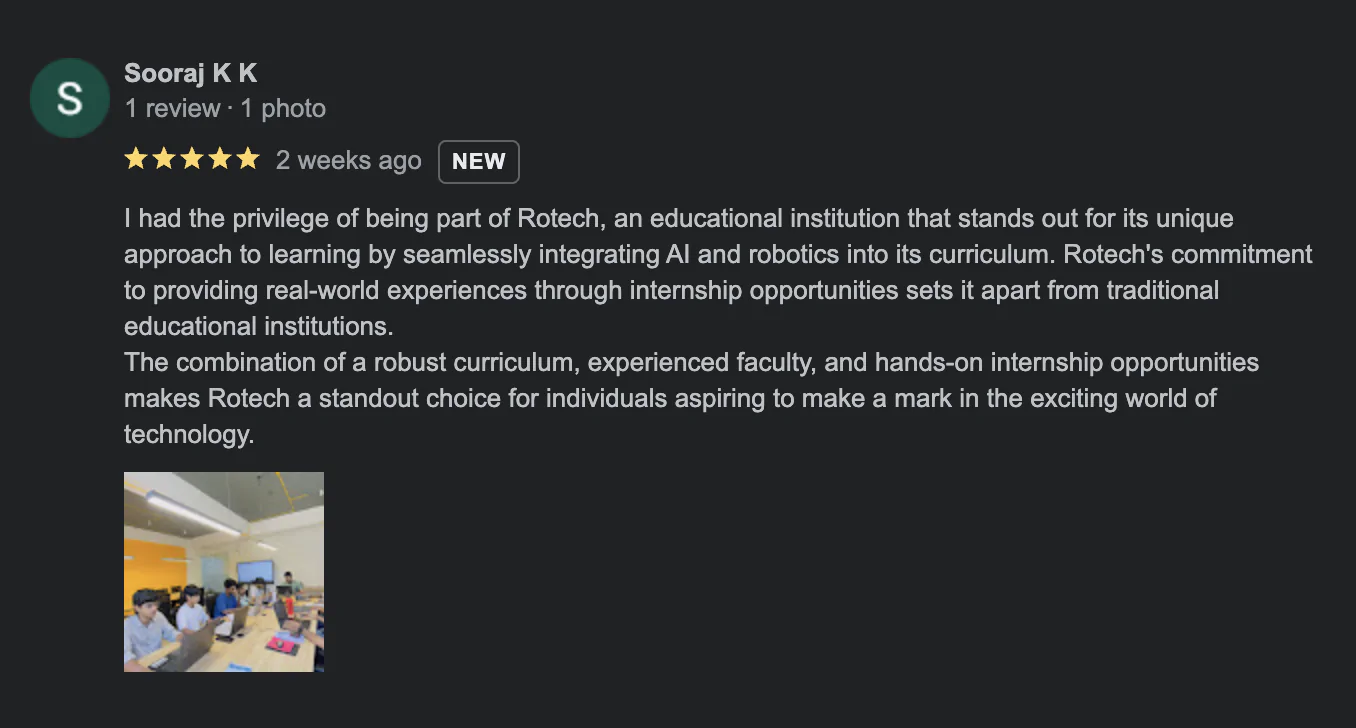Click the text "educational institutions."
The width and height of the screenshot is (1356, 728).
click(x=260, y=326)
